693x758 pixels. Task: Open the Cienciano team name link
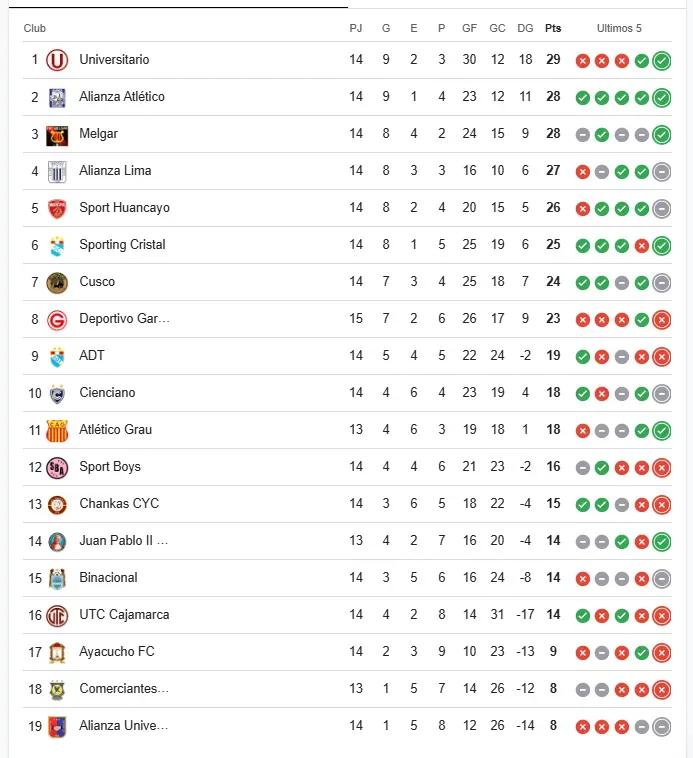pos(107,393)
